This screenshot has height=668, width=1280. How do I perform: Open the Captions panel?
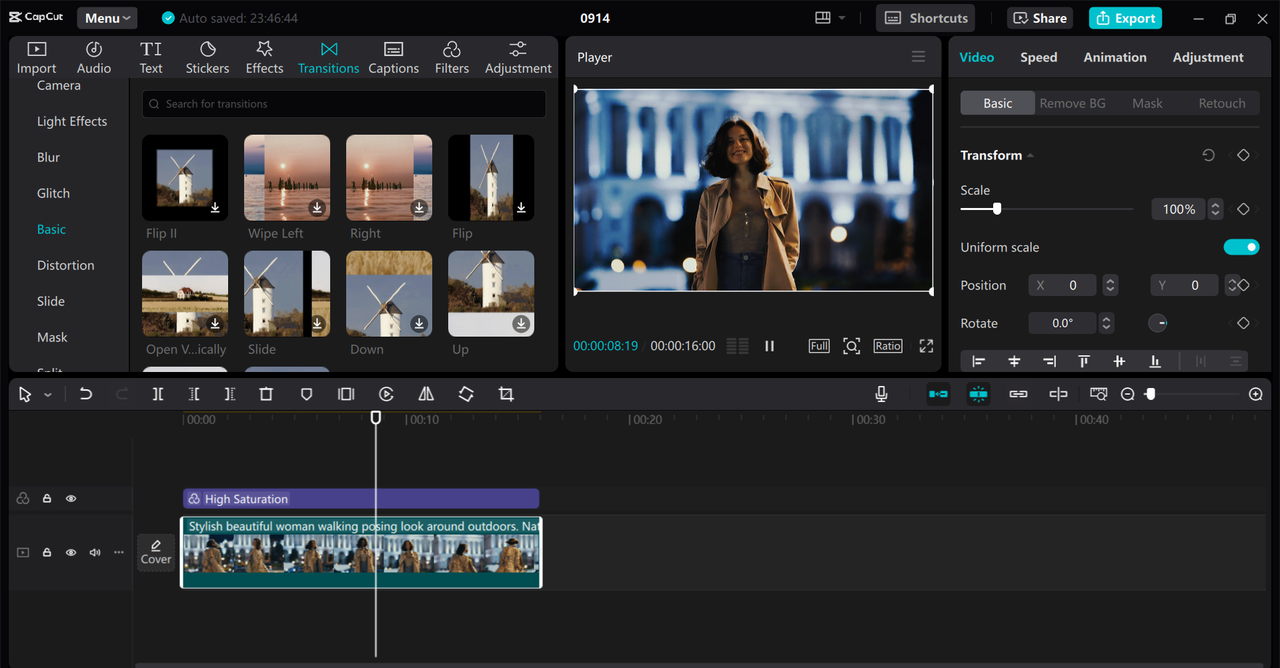393,57
